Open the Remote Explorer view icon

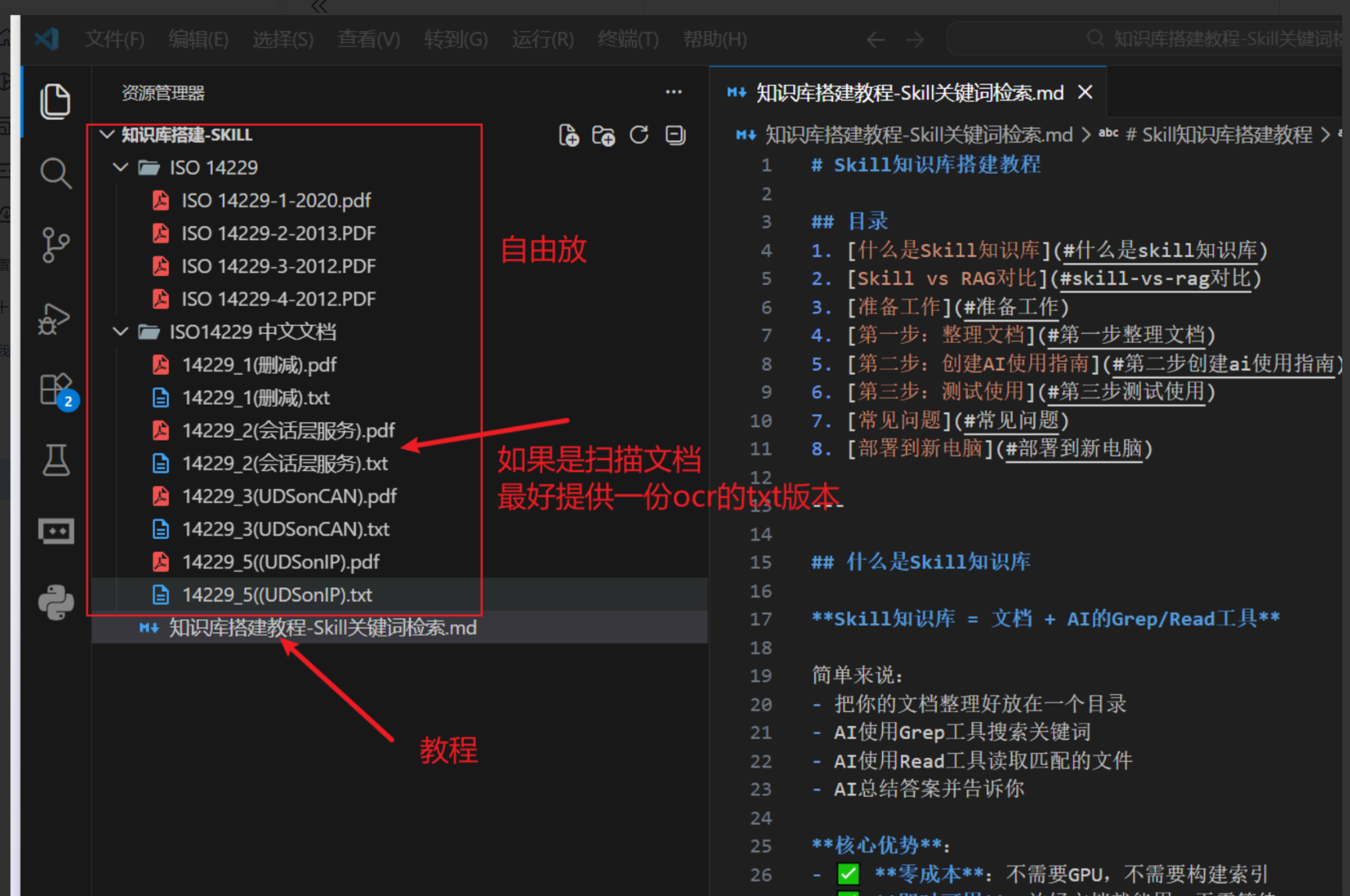pos(55,531)
